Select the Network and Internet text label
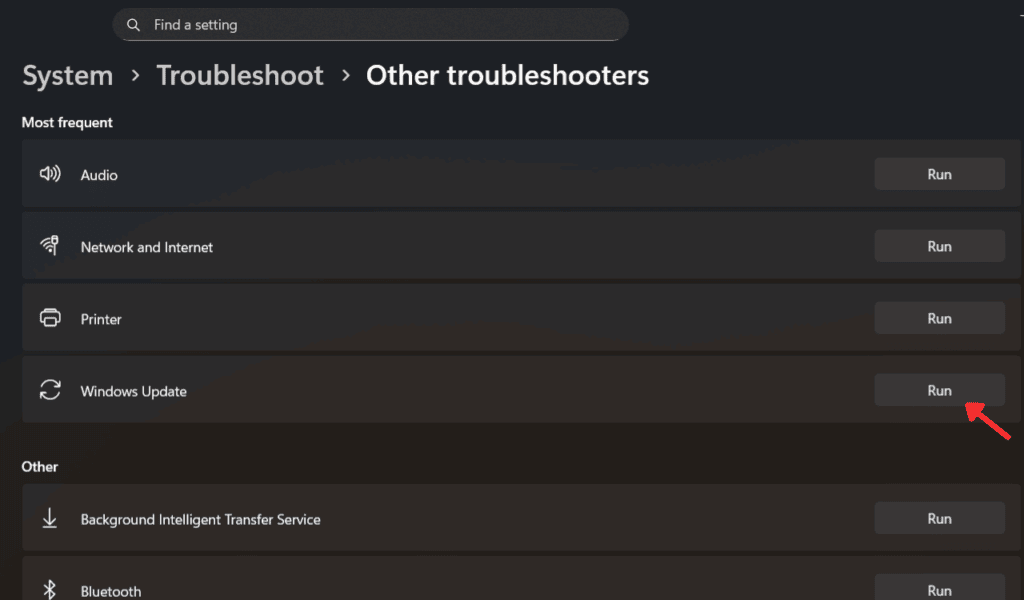This screenshot has height=600, width=1024. click(x=147, y=247)
